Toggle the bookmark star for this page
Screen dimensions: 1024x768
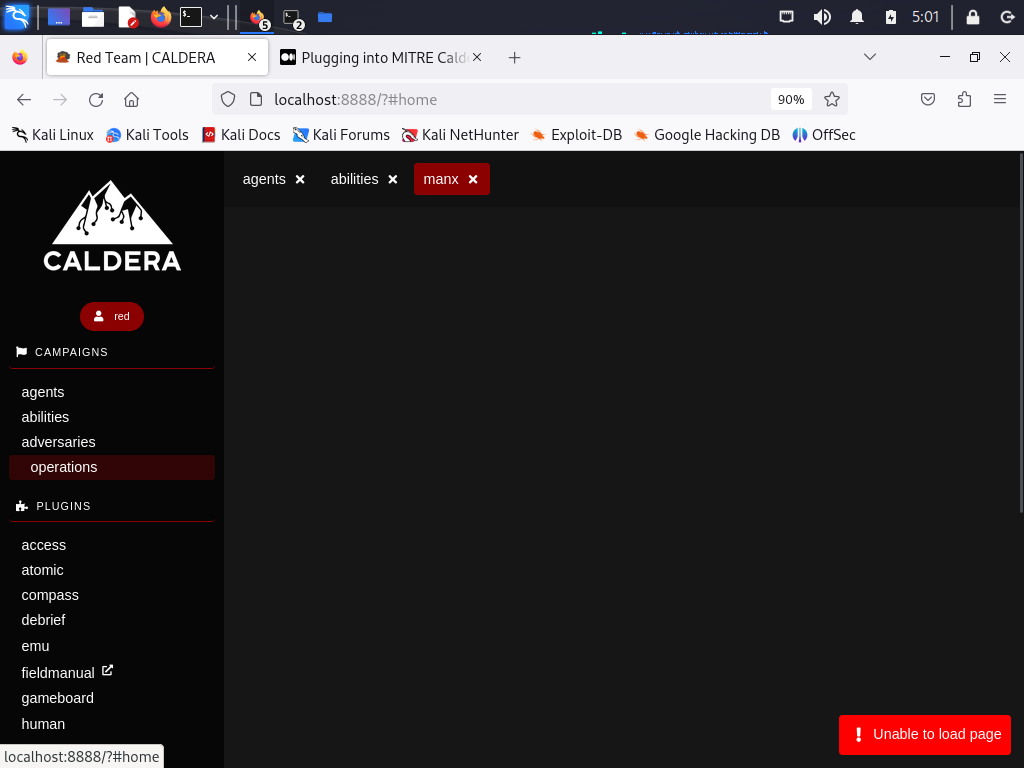[833, 99]
